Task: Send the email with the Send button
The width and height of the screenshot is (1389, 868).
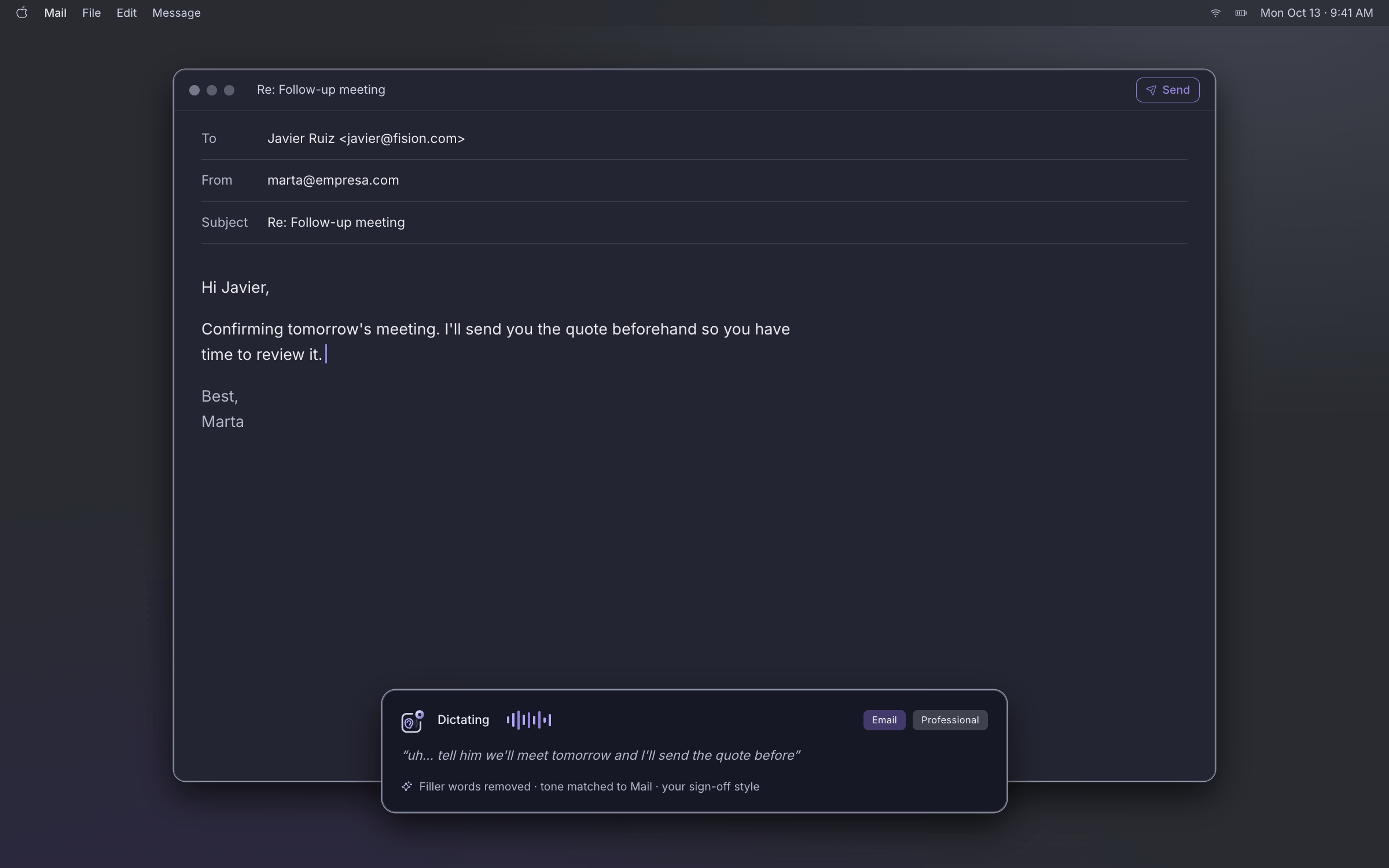Action: pyautogui.click(x=1167, y=90)
